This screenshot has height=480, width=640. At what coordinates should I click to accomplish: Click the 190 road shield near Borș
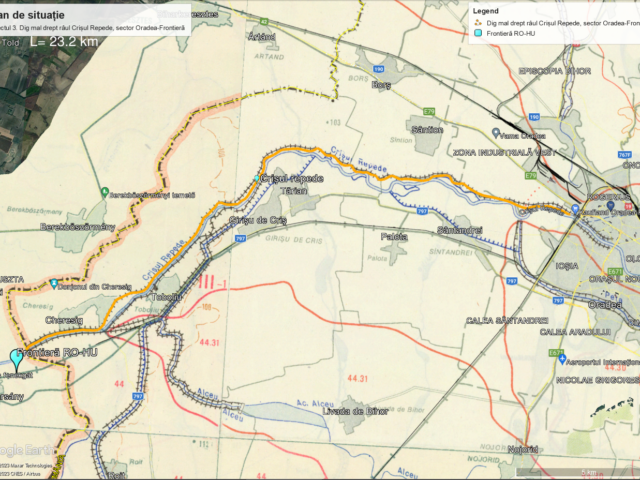pos(379,69)
